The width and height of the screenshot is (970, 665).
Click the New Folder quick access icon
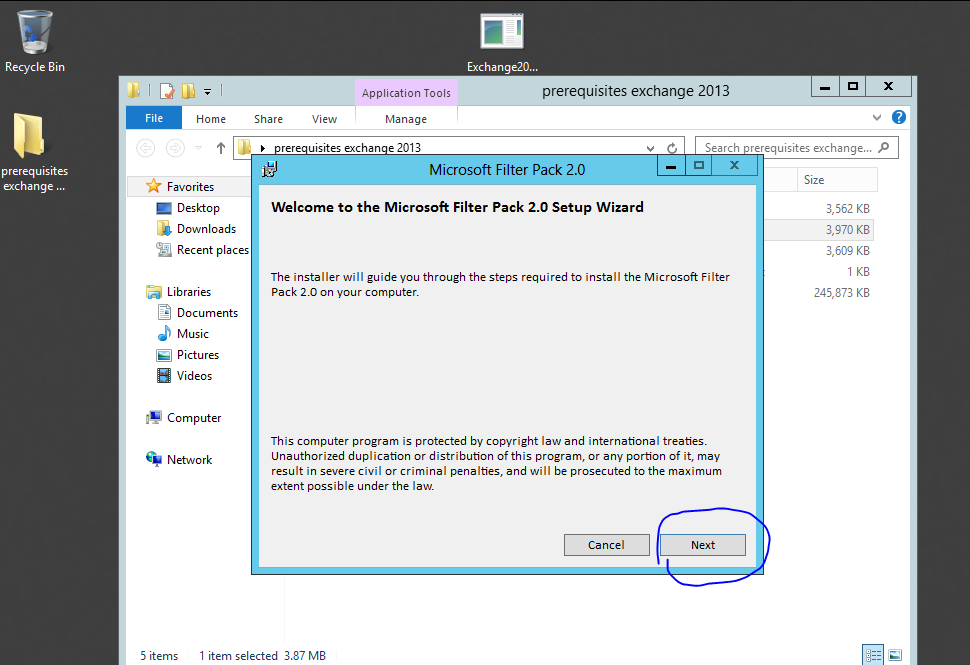tap(189, 92)
